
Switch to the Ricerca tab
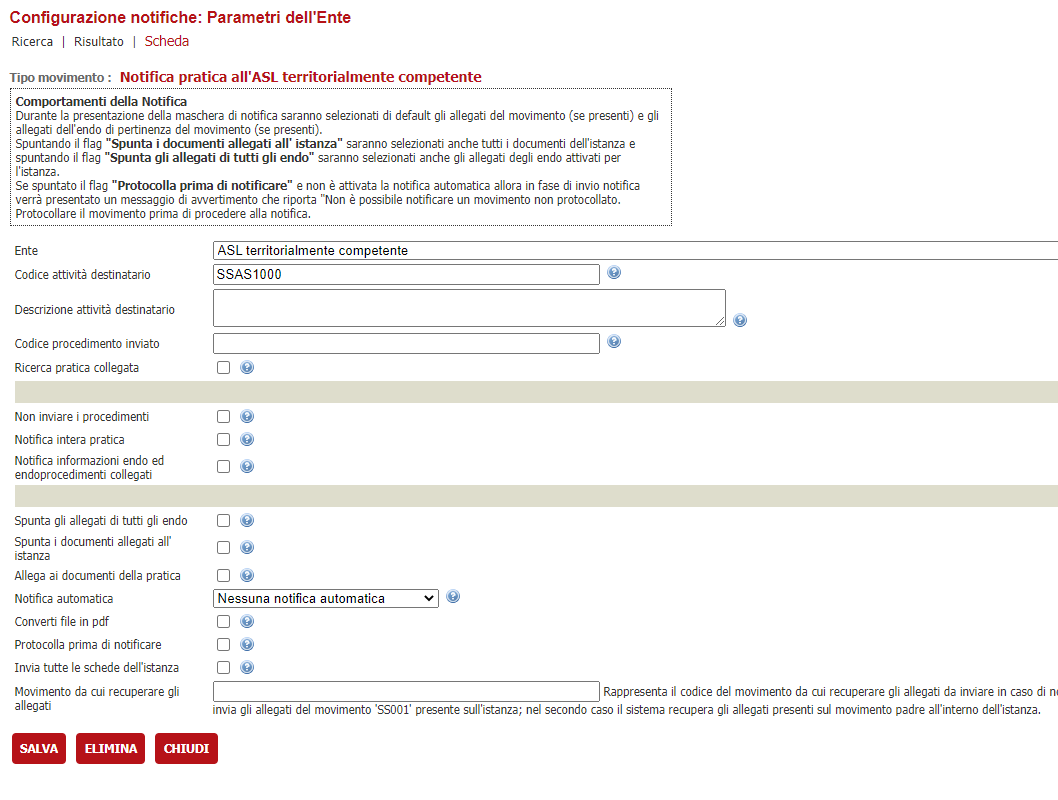coord(32,42)
